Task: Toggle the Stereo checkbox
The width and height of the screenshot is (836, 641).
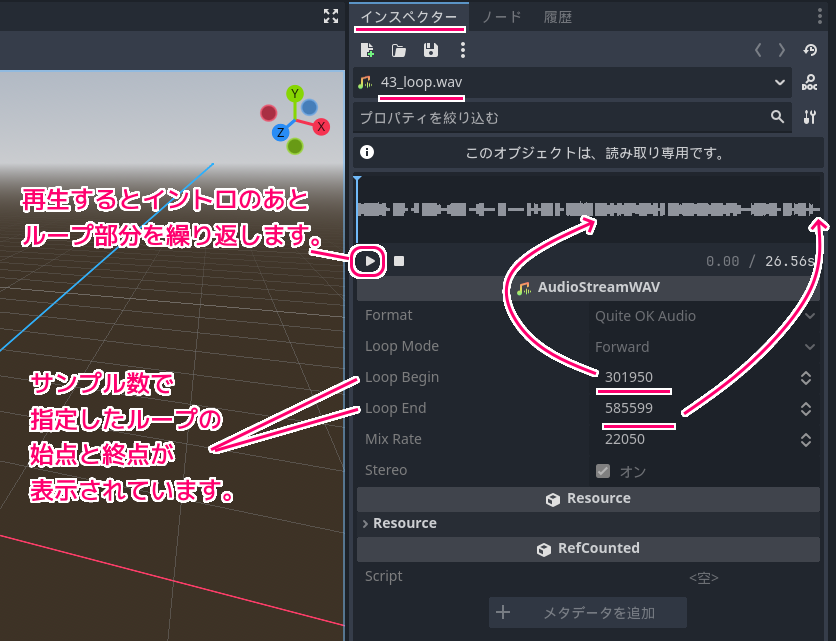Action: coord(603,471)
